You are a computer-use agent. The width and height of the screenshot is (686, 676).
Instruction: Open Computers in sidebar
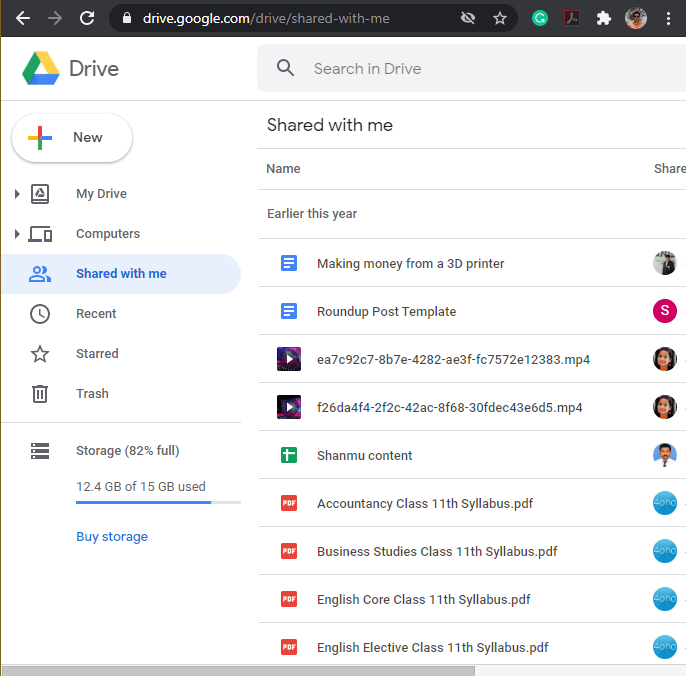click(x=108, y=234)
